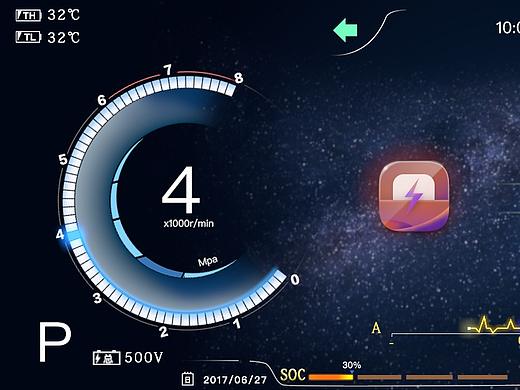Click the tachometer mark 0
Screen dimensions: 520x390
coord(295,279)
